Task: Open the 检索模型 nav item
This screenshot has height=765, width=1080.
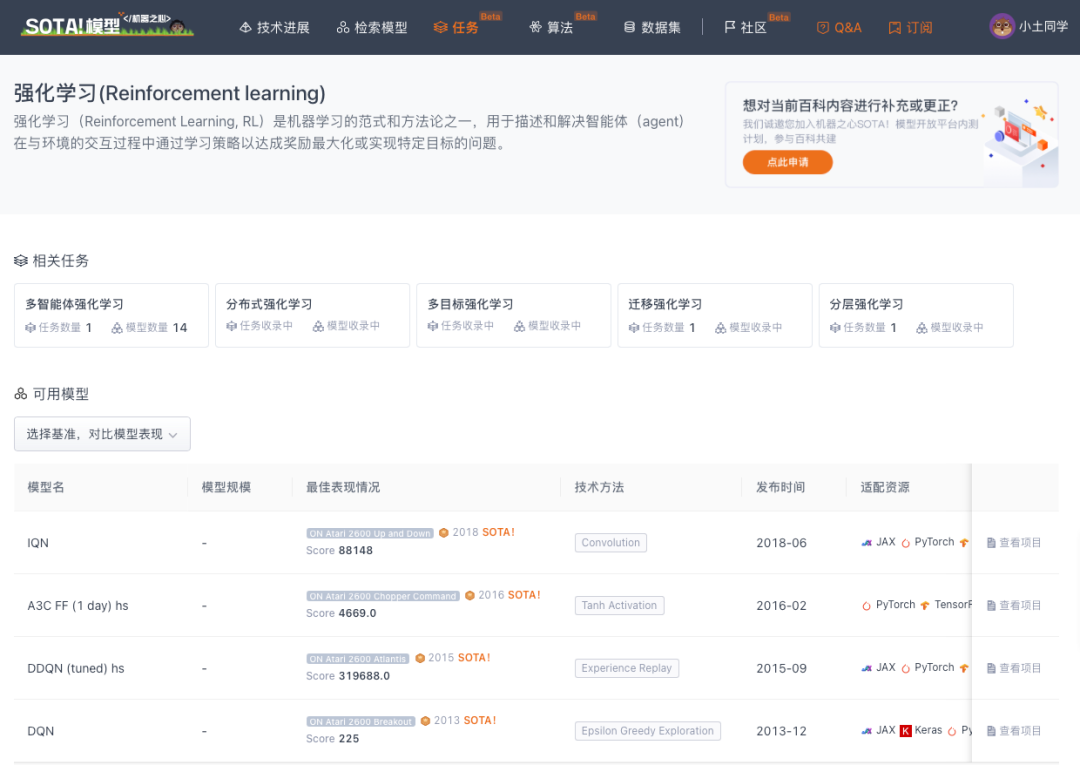Action: [x=372, y=28]
